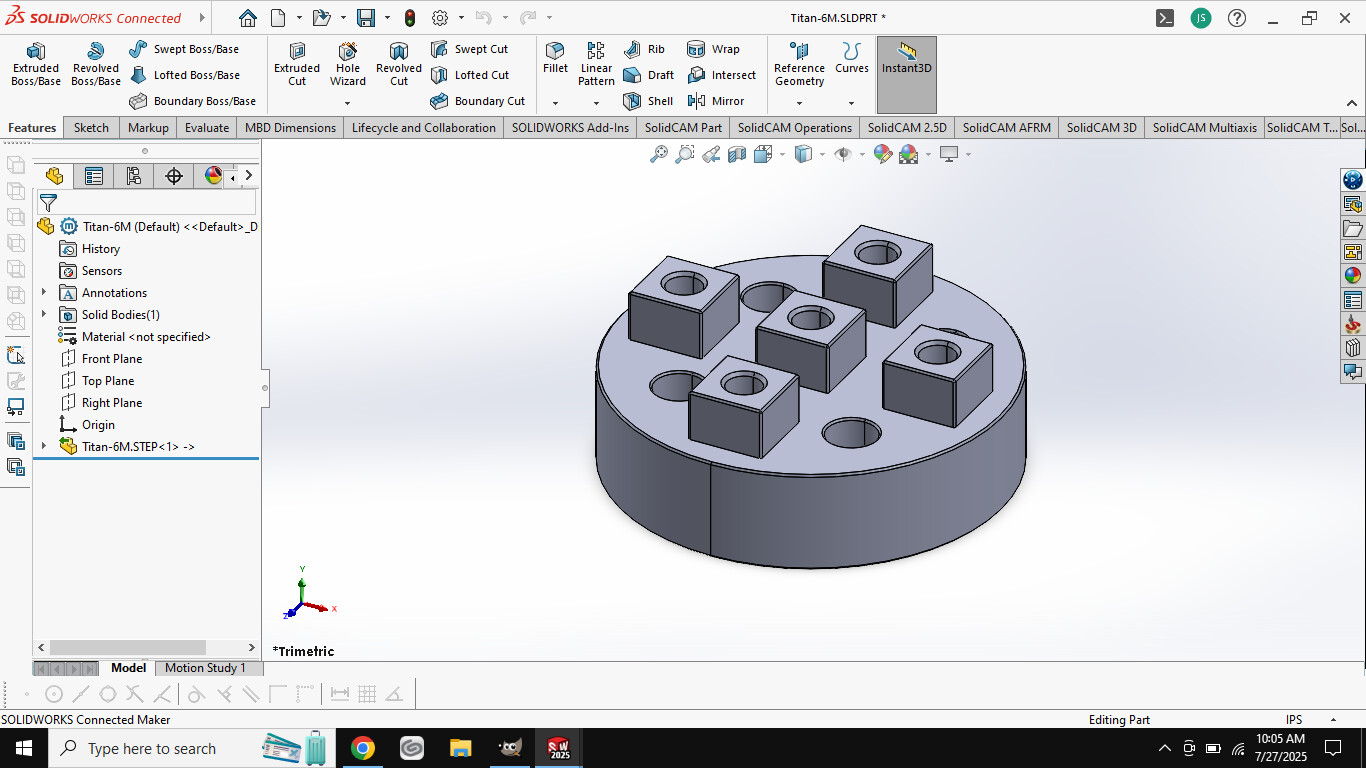This screenshot has width=1366, height=768.
Task: Open the PropertyManager tab
Action: click(94, 176)
